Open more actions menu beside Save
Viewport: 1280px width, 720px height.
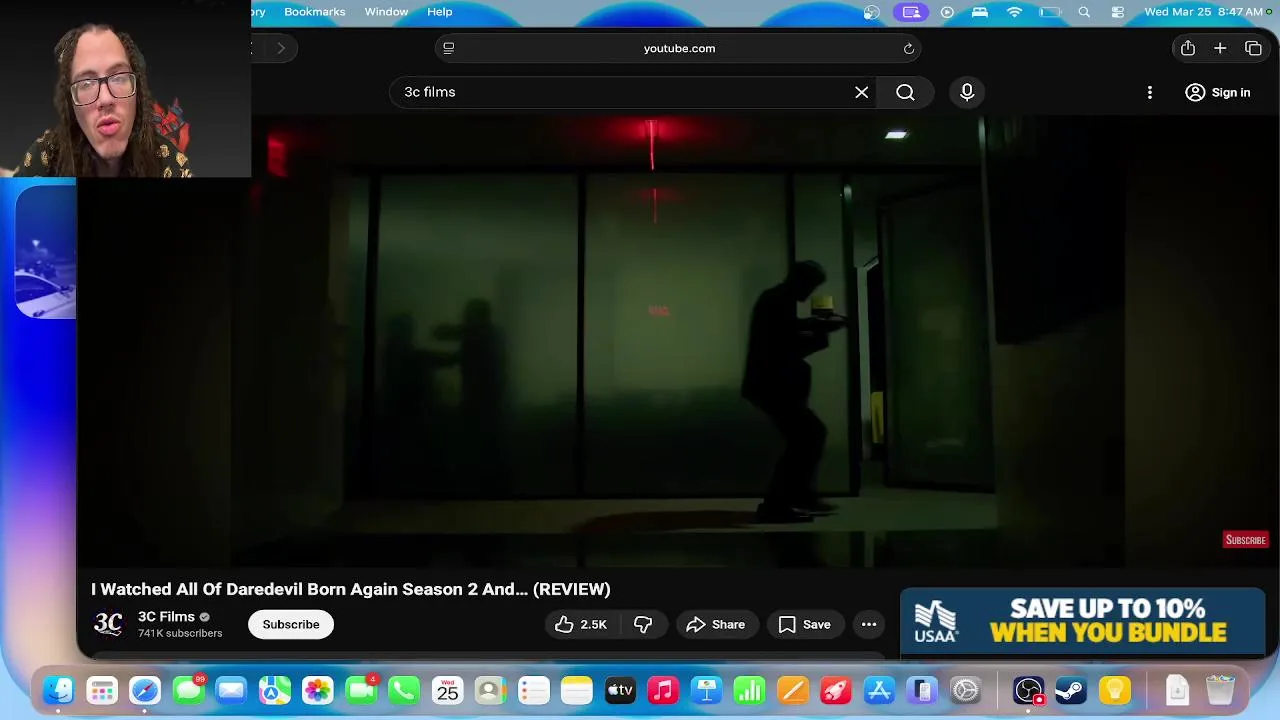(x=869, y=624)
